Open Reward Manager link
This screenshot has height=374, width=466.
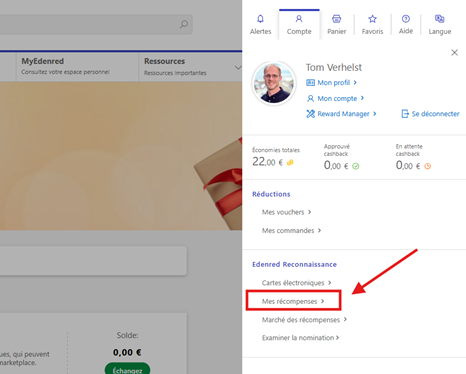coord(343,114)
